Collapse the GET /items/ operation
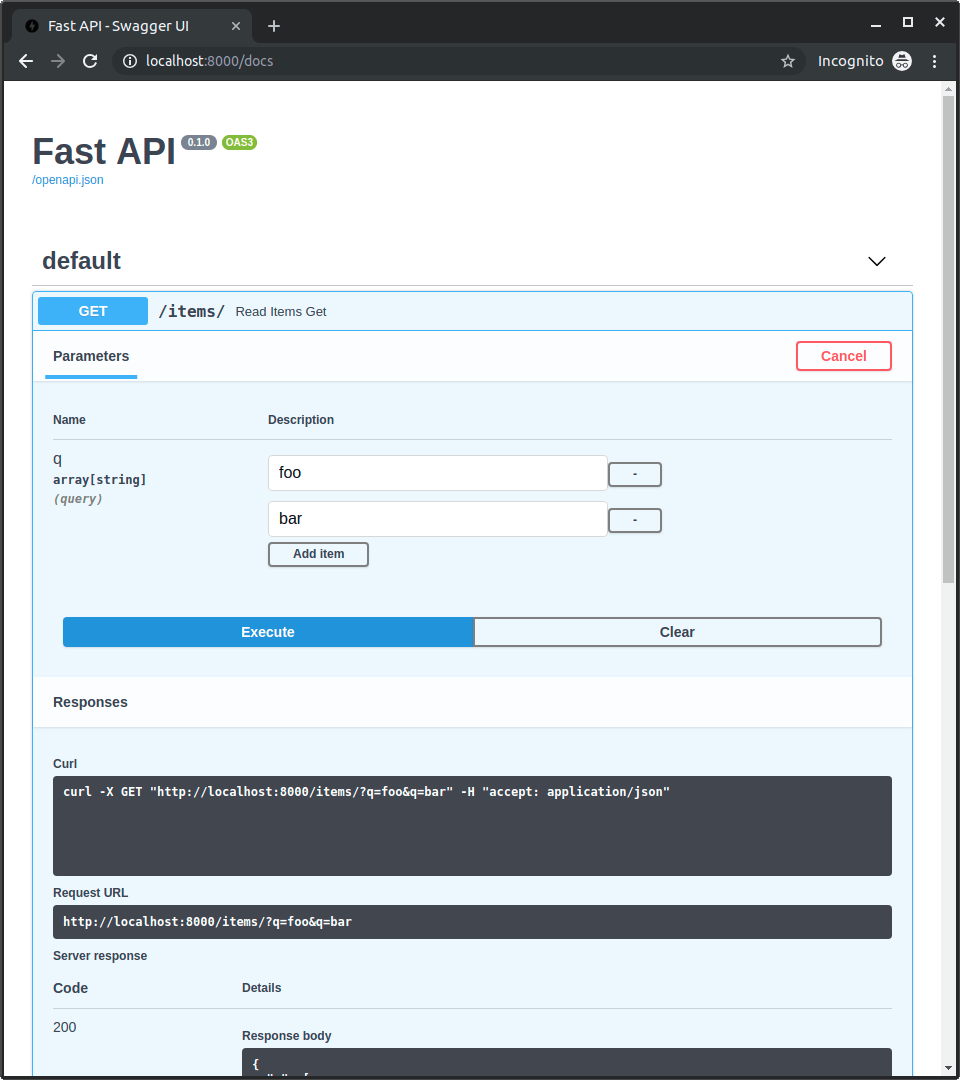Screen dimensions: 960x1080 point(472,311)
